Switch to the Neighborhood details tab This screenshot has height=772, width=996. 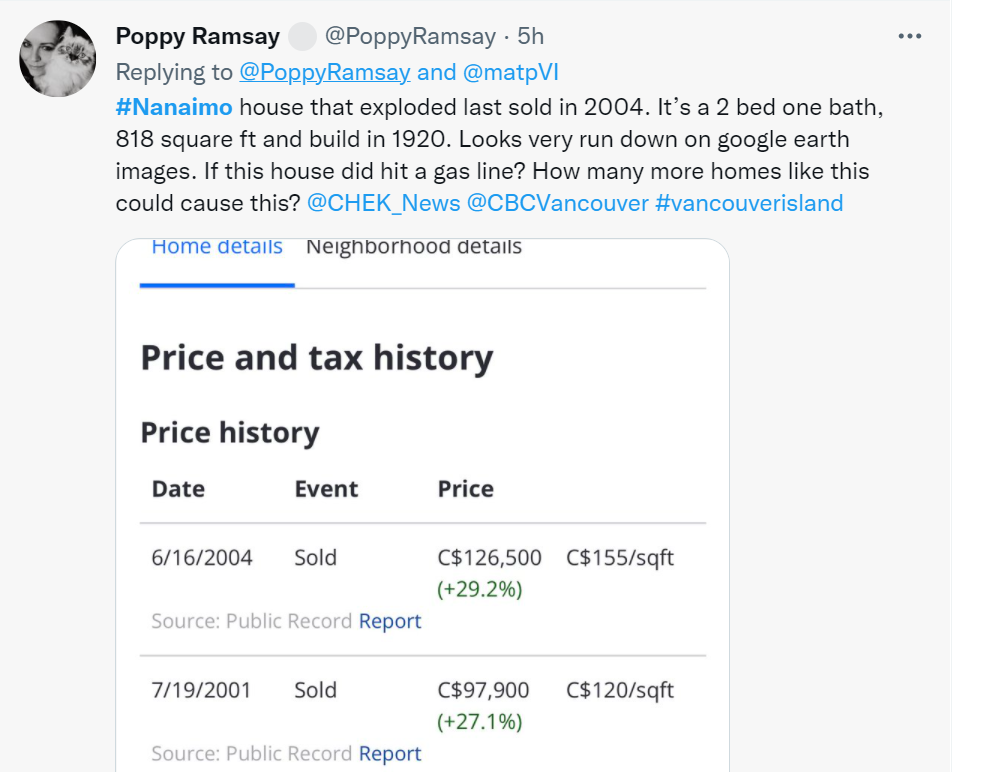[x=414, y=247]
